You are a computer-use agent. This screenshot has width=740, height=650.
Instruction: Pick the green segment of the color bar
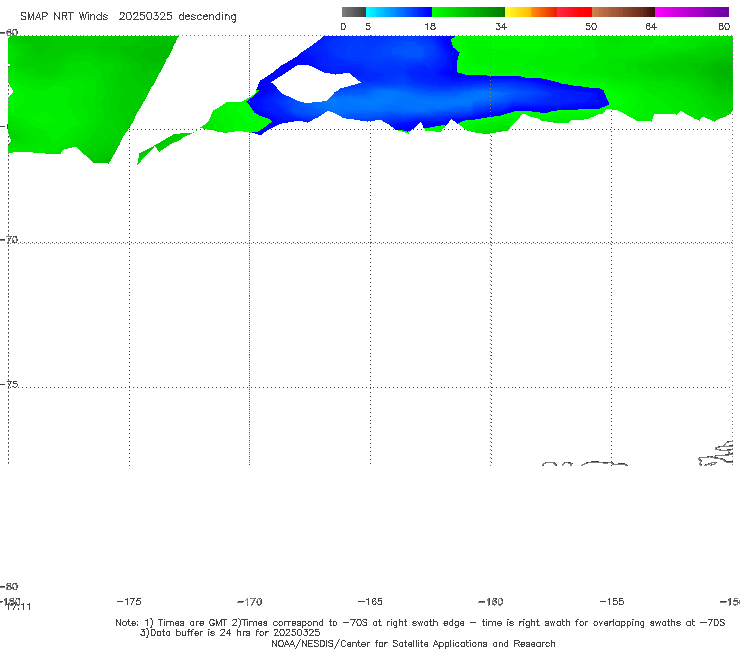469,12
